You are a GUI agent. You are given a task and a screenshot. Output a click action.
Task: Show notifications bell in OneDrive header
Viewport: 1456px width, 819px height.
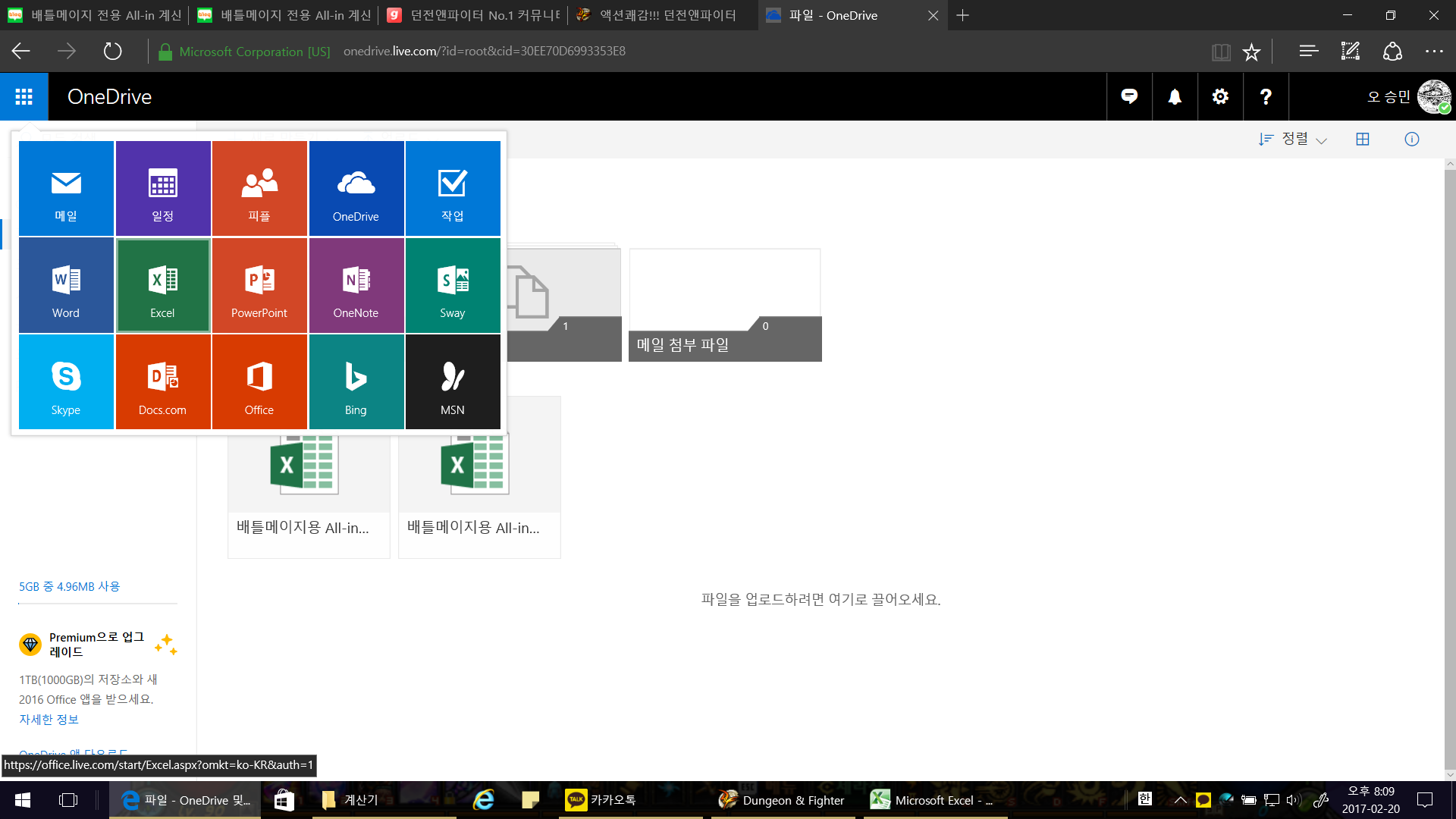(x=1175, y=96)
